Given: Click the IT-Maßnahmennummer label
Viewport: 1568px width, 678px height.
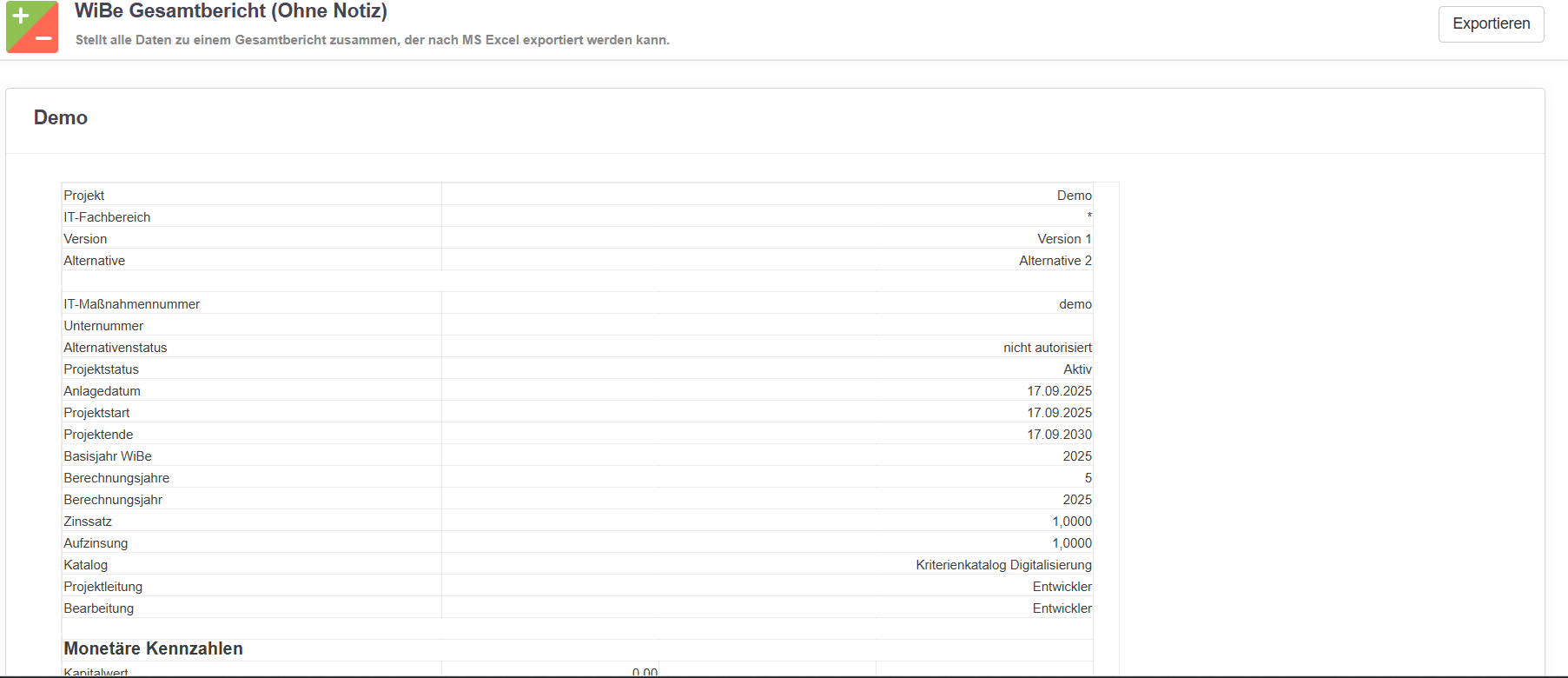Looking at the screenshot, I should point(132,304).
